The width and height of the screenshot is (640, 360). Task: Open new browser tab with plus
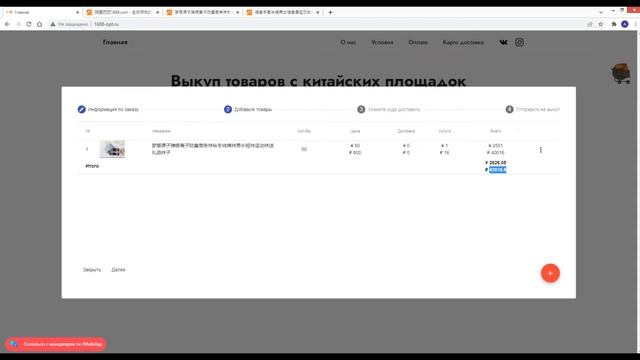click(x=330, y=12)
